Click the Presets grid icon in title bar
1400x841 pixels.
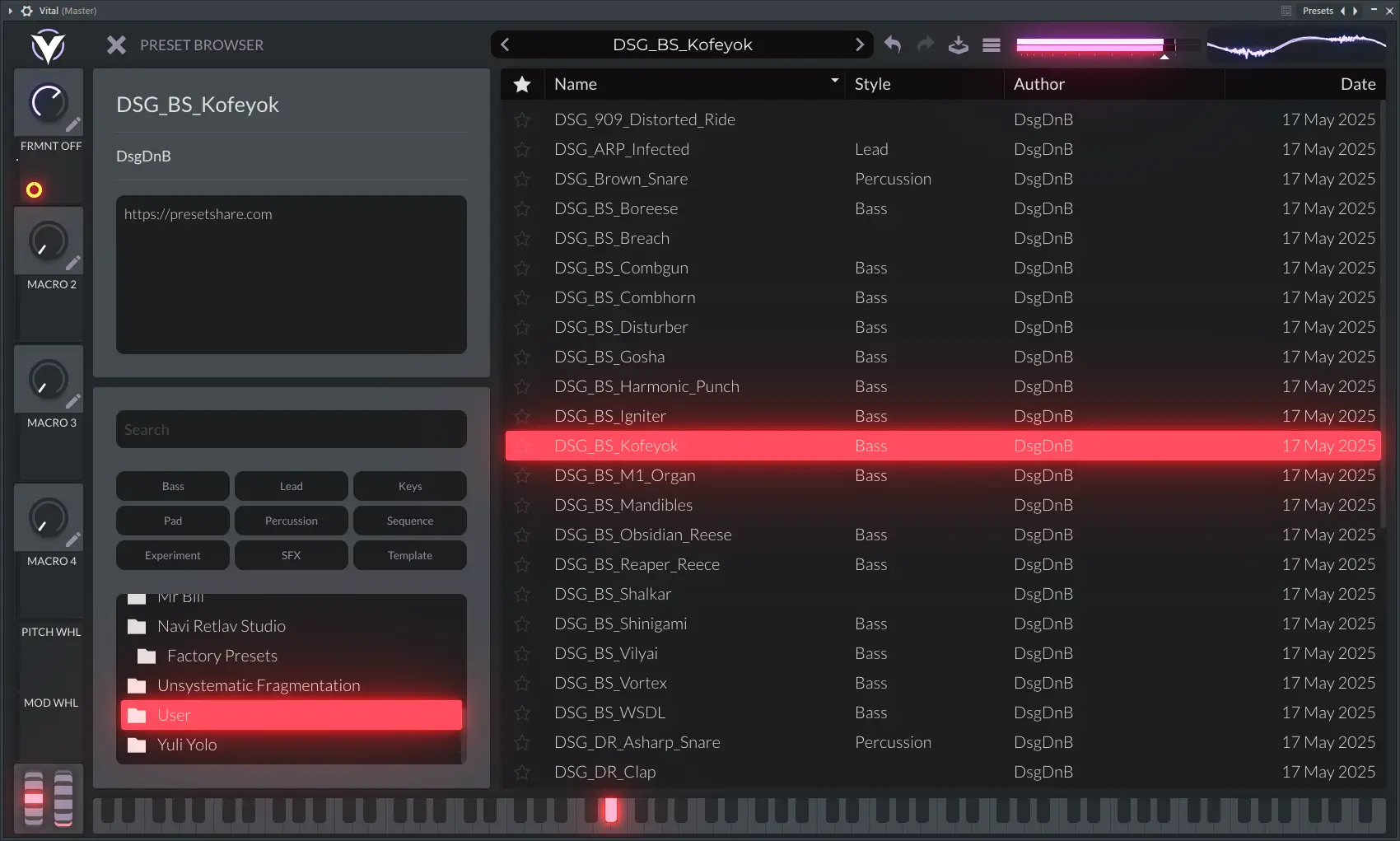[x=1286, y=11]
